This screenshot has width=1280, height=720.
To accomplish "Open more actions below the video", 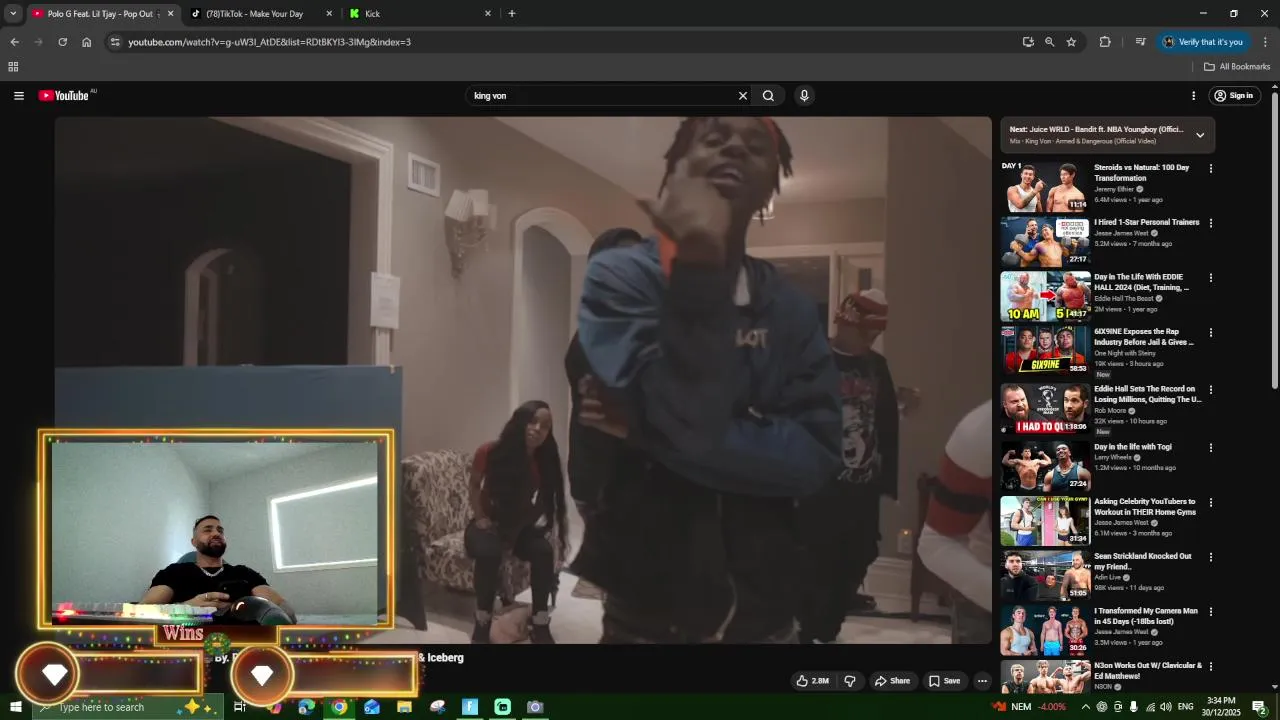I will [982, 681].
